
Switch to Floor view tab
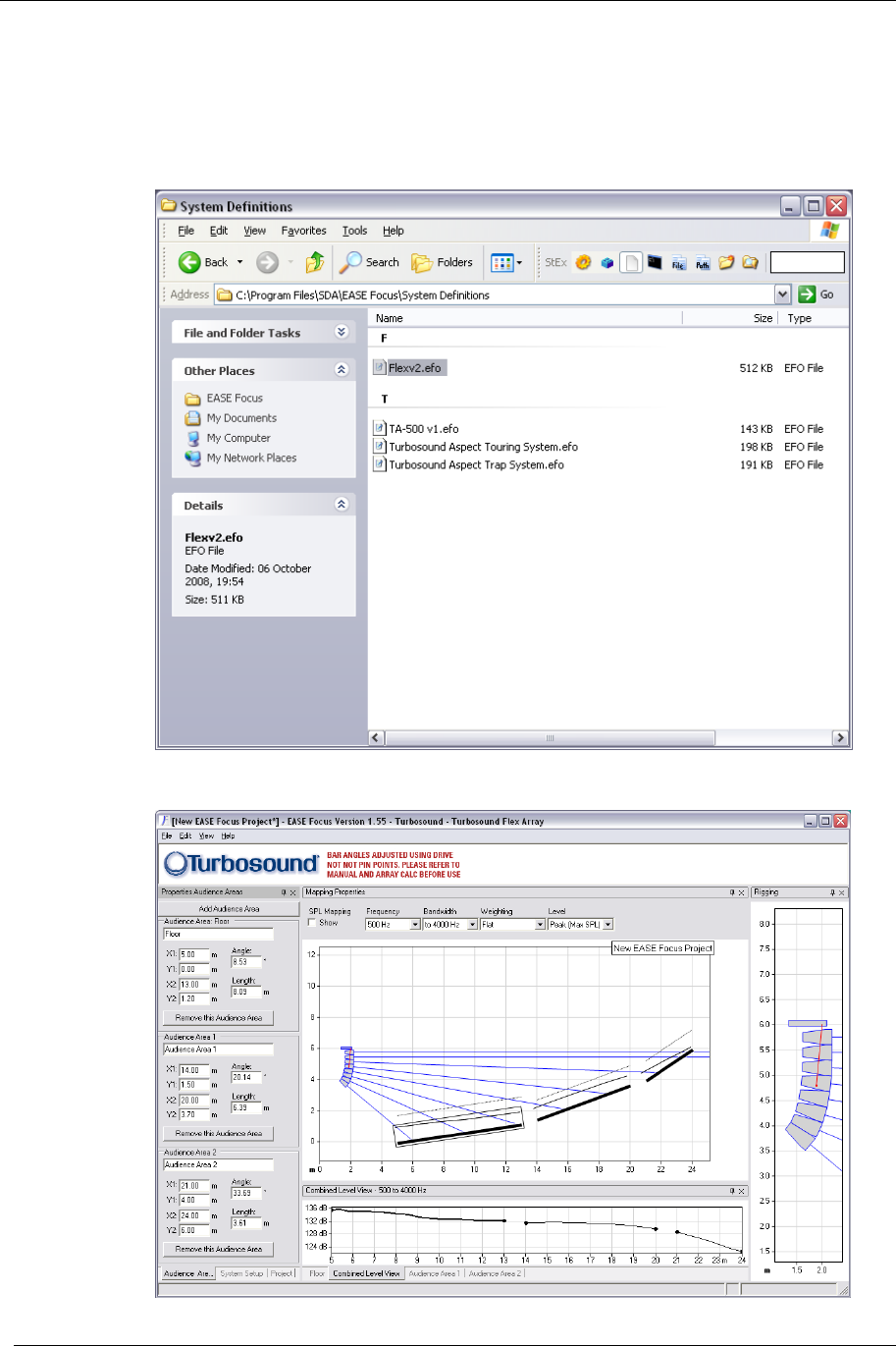(316, 1273)
